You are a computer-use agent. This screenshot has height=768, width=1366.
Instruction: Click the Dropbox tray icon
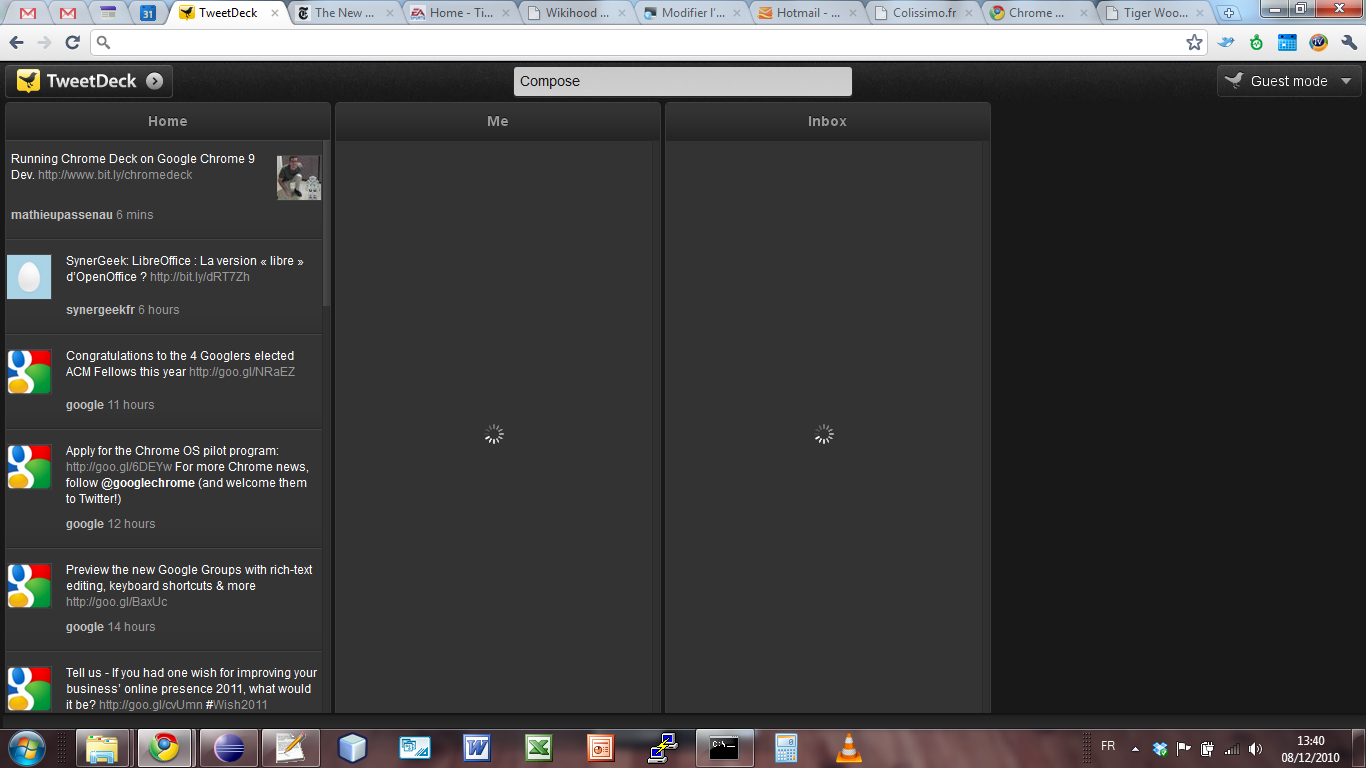pyautogui.click(x=1160, y=748)
